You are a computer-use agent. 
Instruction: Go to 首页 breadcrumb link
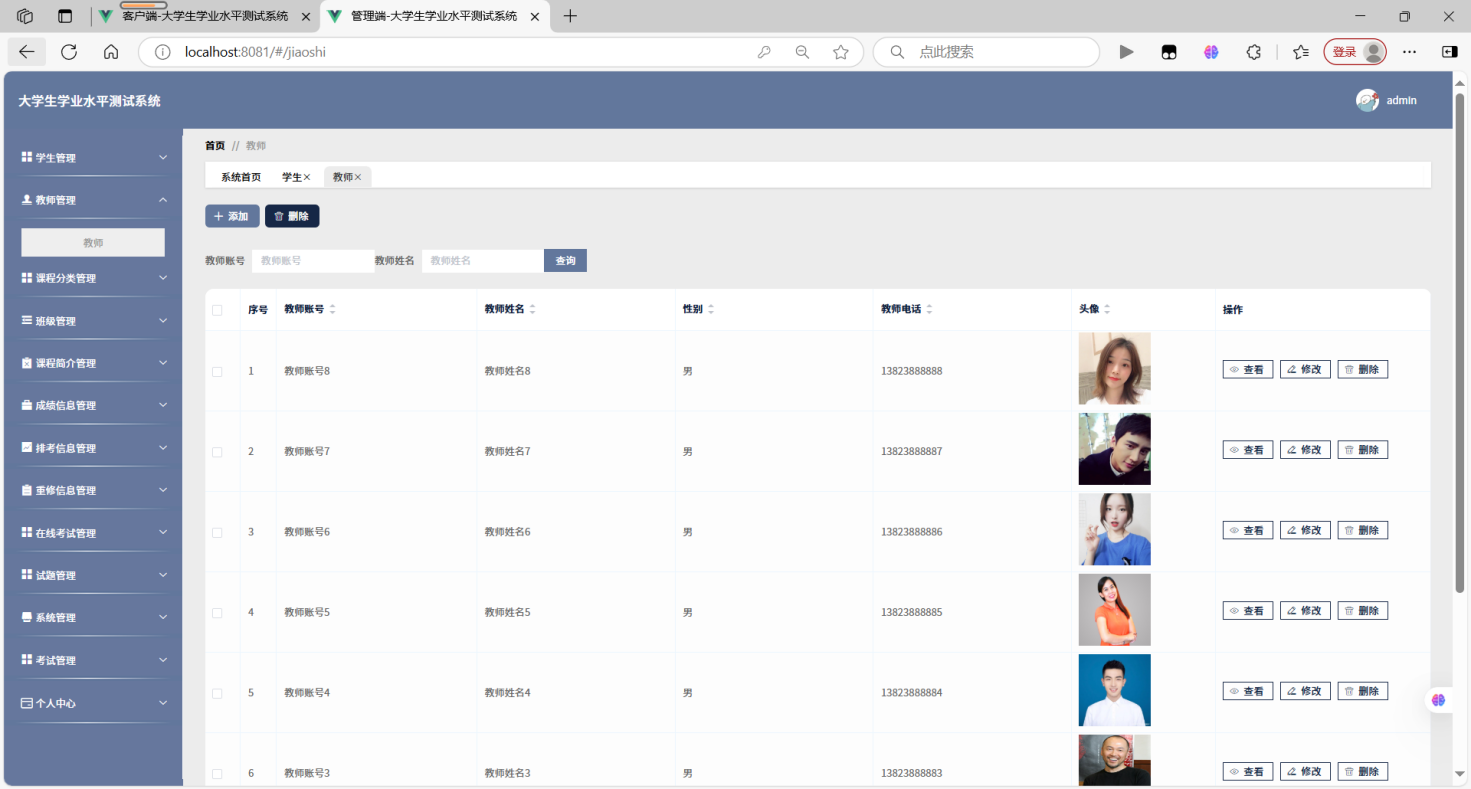click(215, 146)
